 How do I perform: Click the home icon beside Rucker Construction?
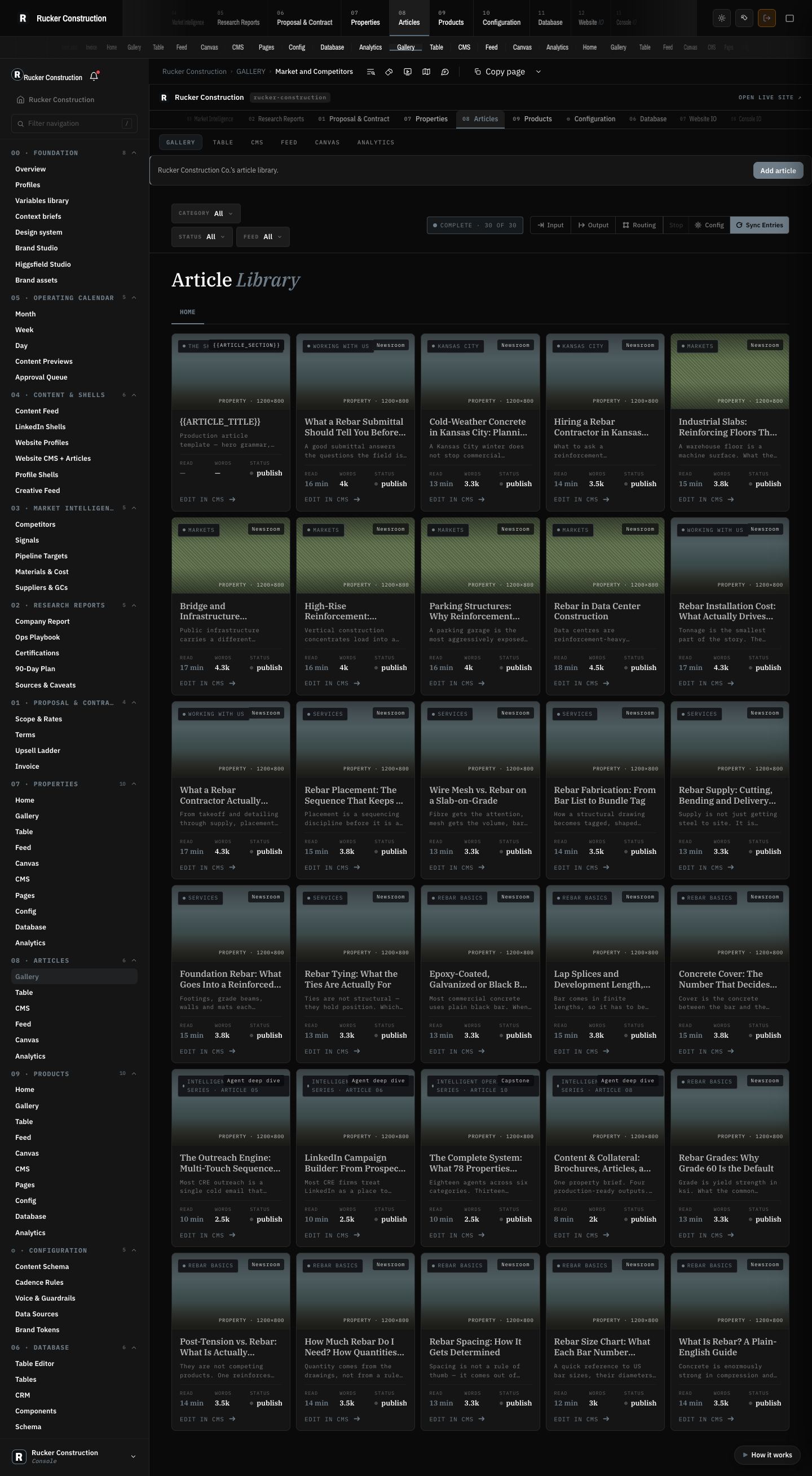(x=21, y=100)
